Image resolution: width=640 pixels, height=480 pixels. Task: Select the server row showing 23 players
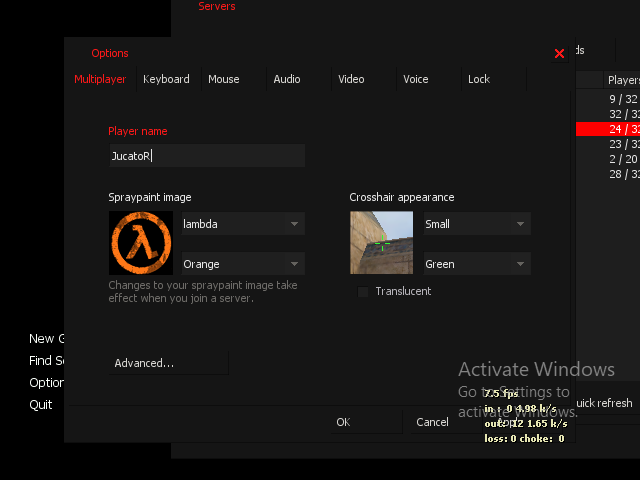tap(608, 144)
